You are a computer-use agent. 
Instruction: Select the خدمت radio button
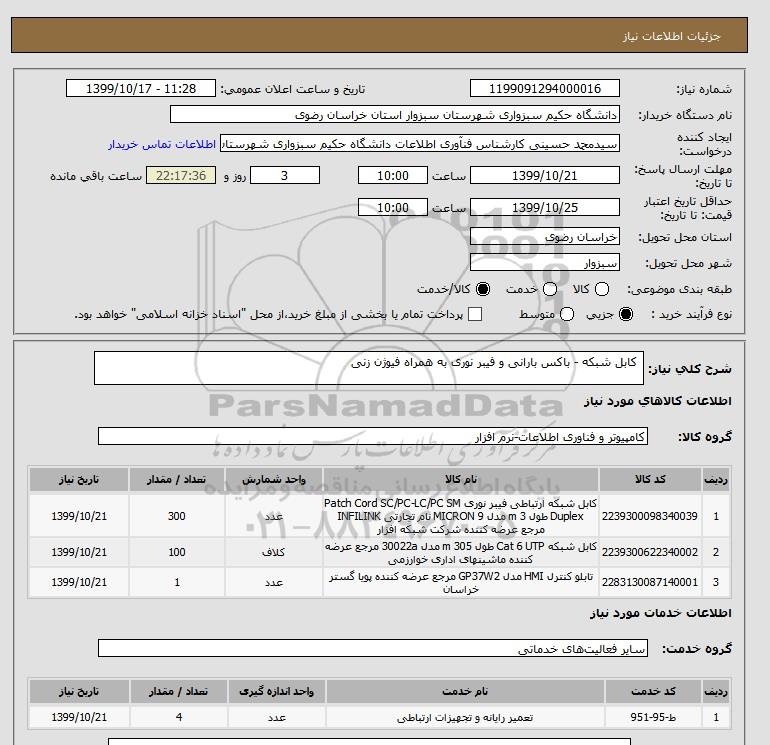point(550,289)
